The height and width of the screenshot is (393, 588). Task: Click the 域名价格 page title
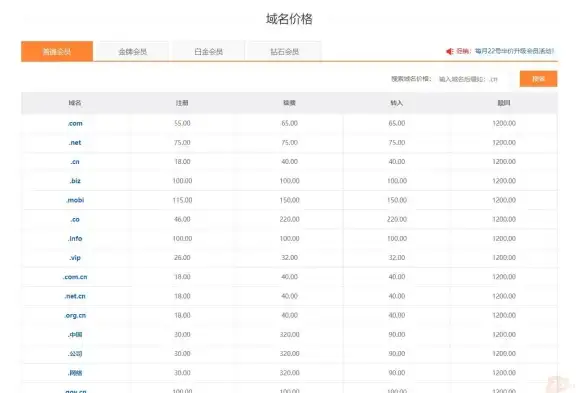[289, 19]
